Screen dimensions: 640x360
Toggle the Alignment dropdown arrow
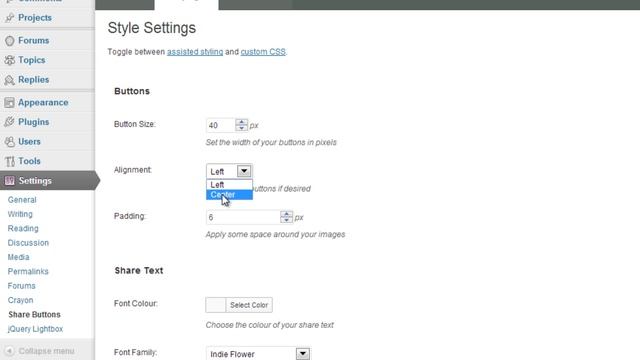[244, 171]
